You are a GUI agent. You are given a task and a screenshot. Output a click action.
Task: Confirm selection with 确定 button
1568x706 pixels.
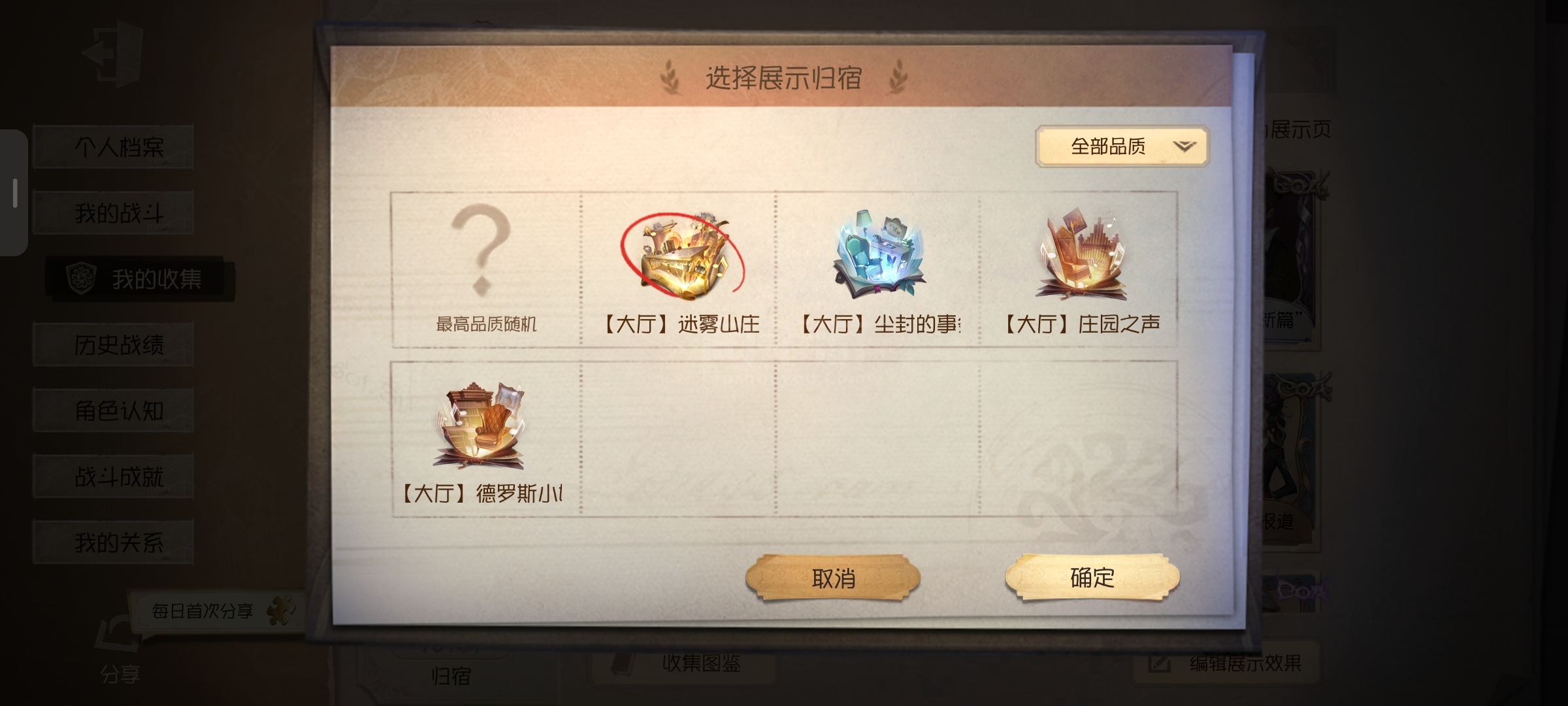(1092, 578)
